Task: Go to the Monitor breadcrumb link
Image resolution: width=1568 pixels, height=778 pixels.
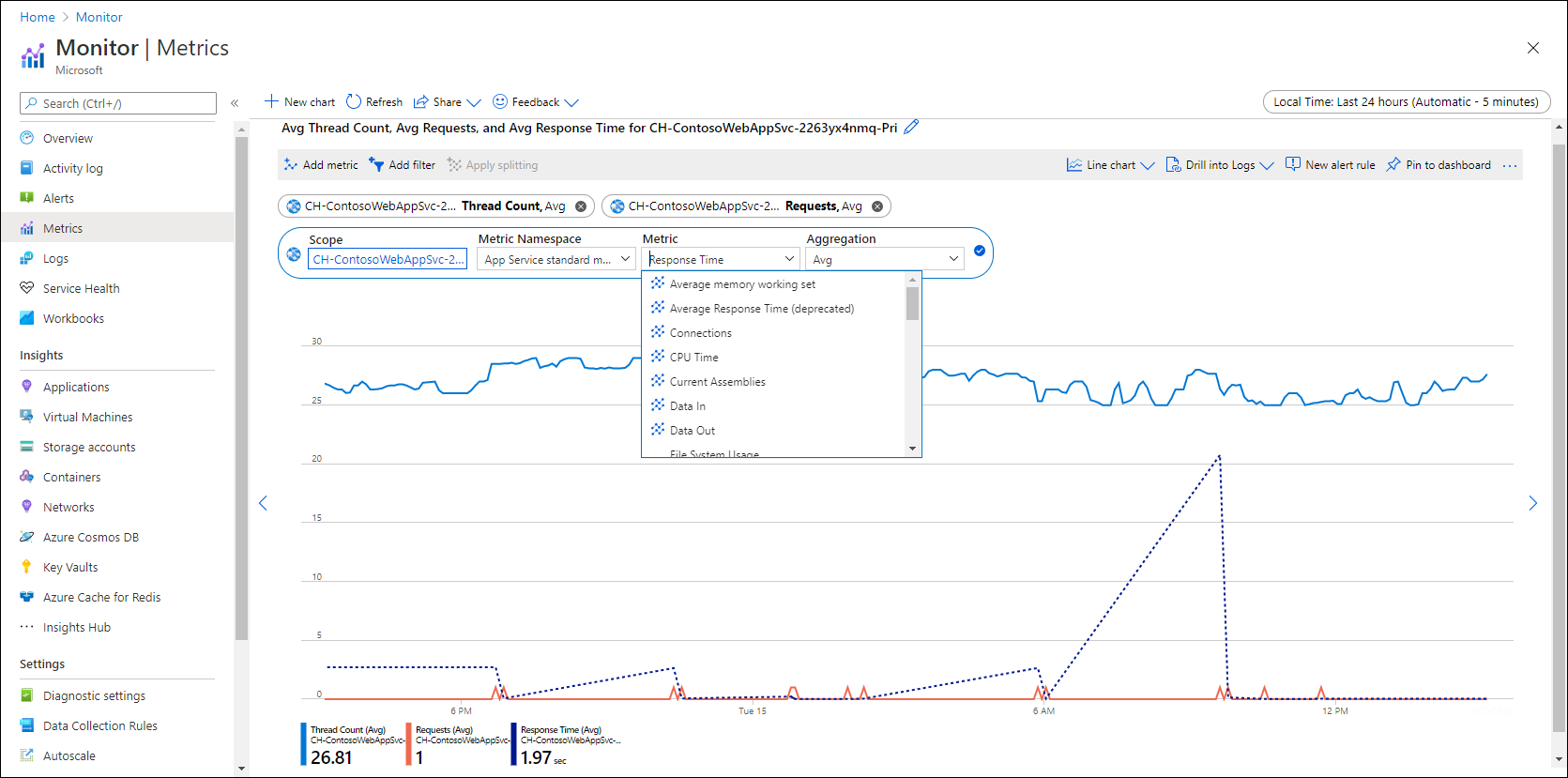Action: pyautogui.click(x=99, y=17)
